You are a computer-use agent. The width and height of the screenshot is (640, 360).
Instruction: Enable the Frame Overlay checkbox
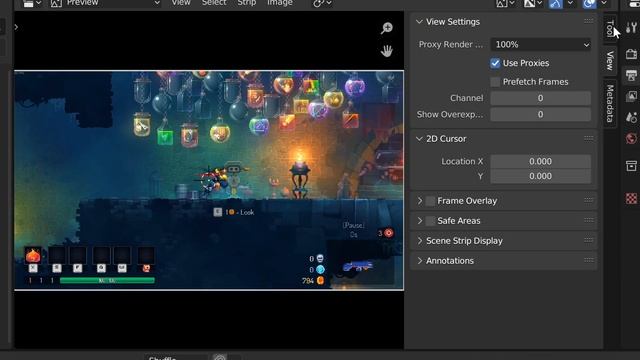click(x=430, y=201)
